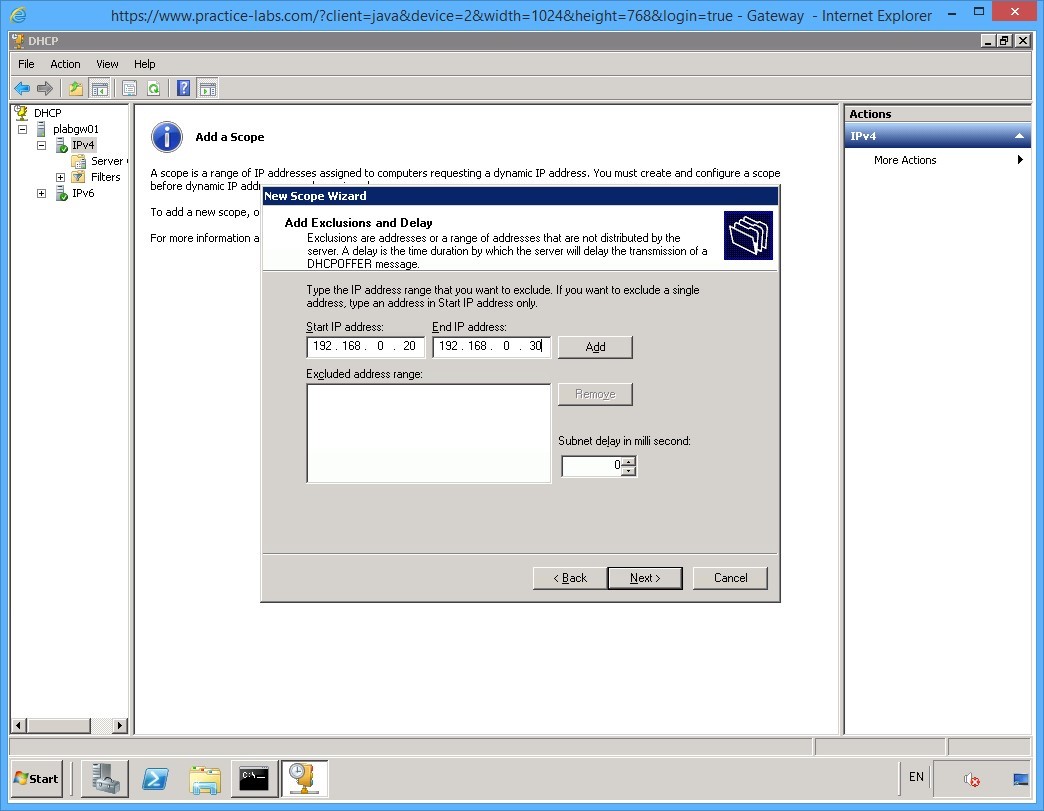Screen dimensions: 1044x811
Task: Click the Refresh icon in the DHCP toolbar
Action: click(154, 88)
